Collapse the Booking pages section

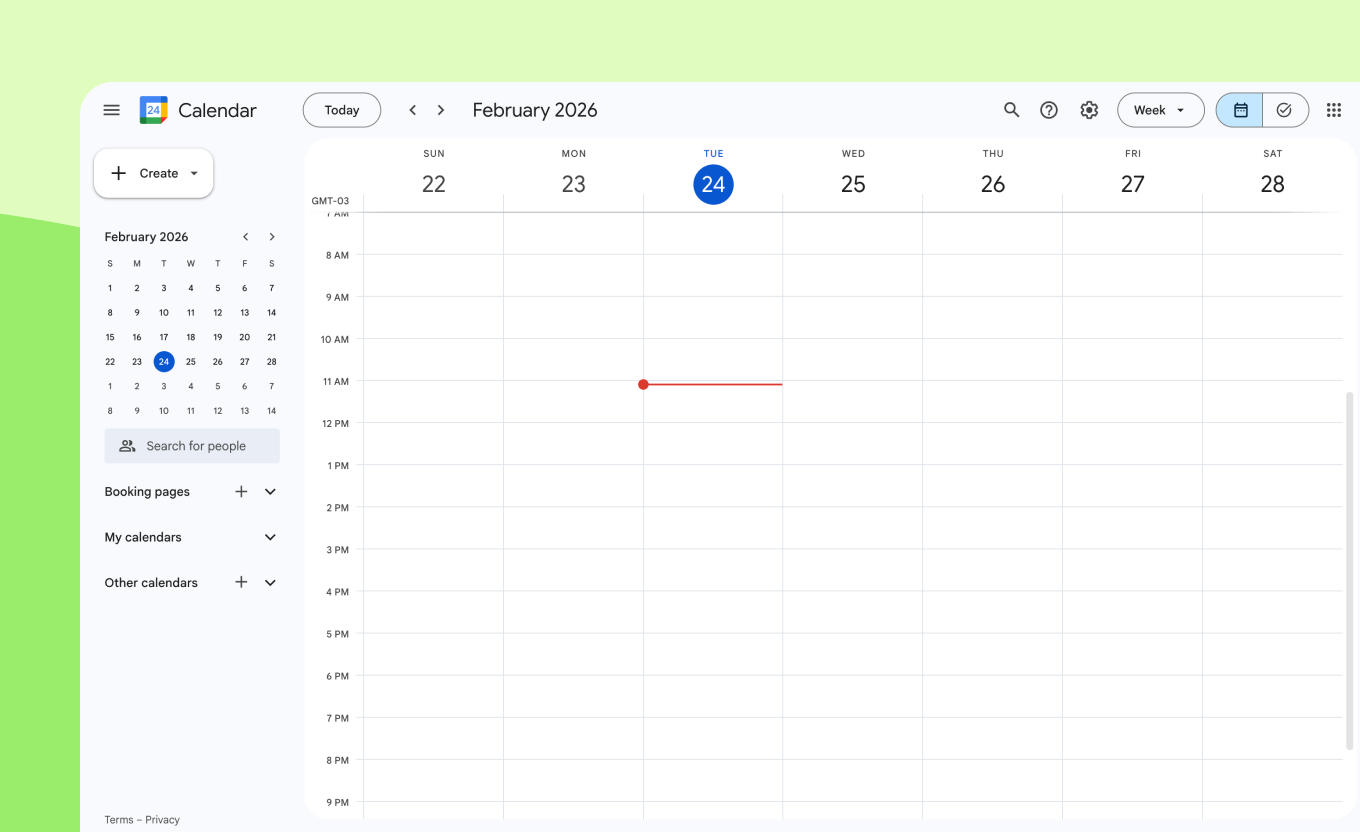click(x=270, y=492)
